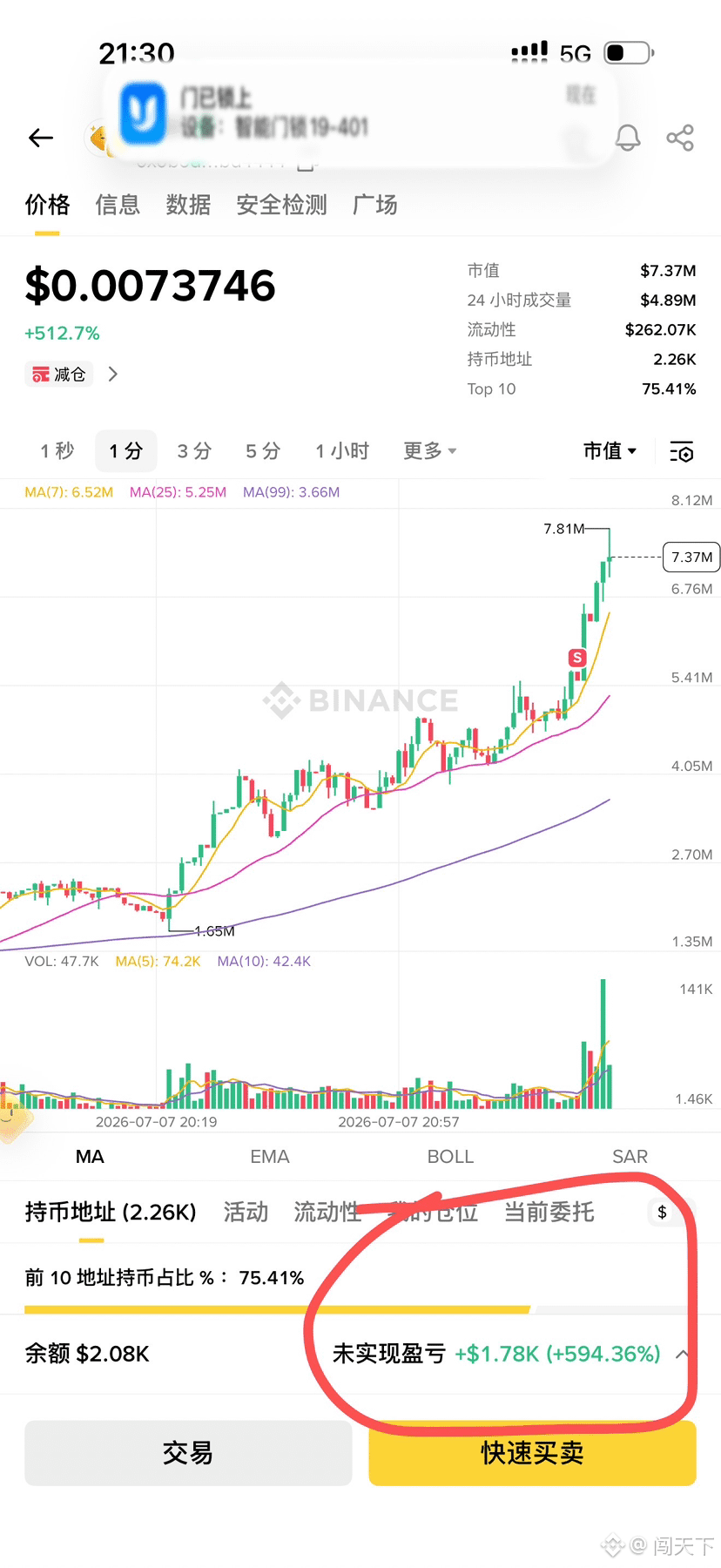Open the 市值 chart mode dropdown

click(x=610, y=451)
